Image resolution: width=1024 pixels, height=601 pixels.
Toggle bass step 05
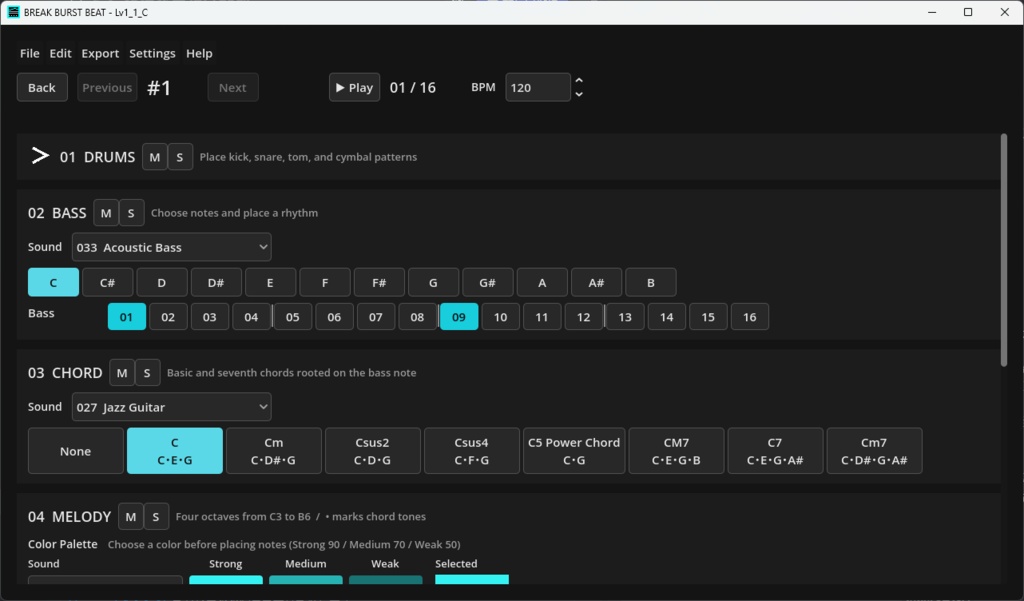coord(293,317)
